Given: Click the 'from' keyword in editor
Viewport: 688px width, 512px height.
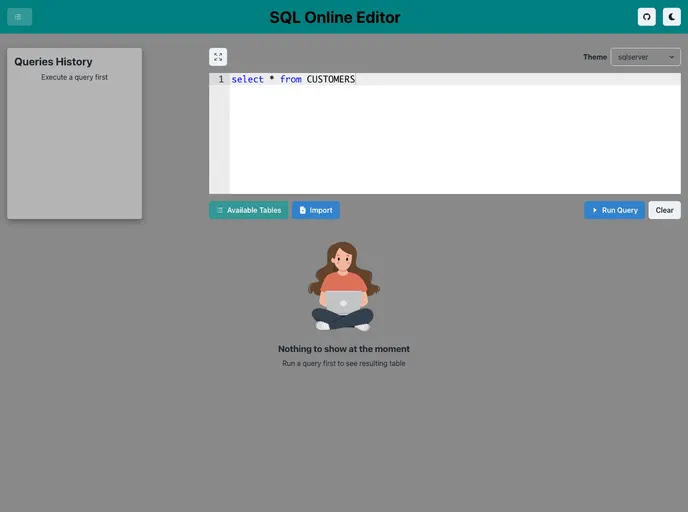Looking at the screenshot, I should (x=290, y=79).
